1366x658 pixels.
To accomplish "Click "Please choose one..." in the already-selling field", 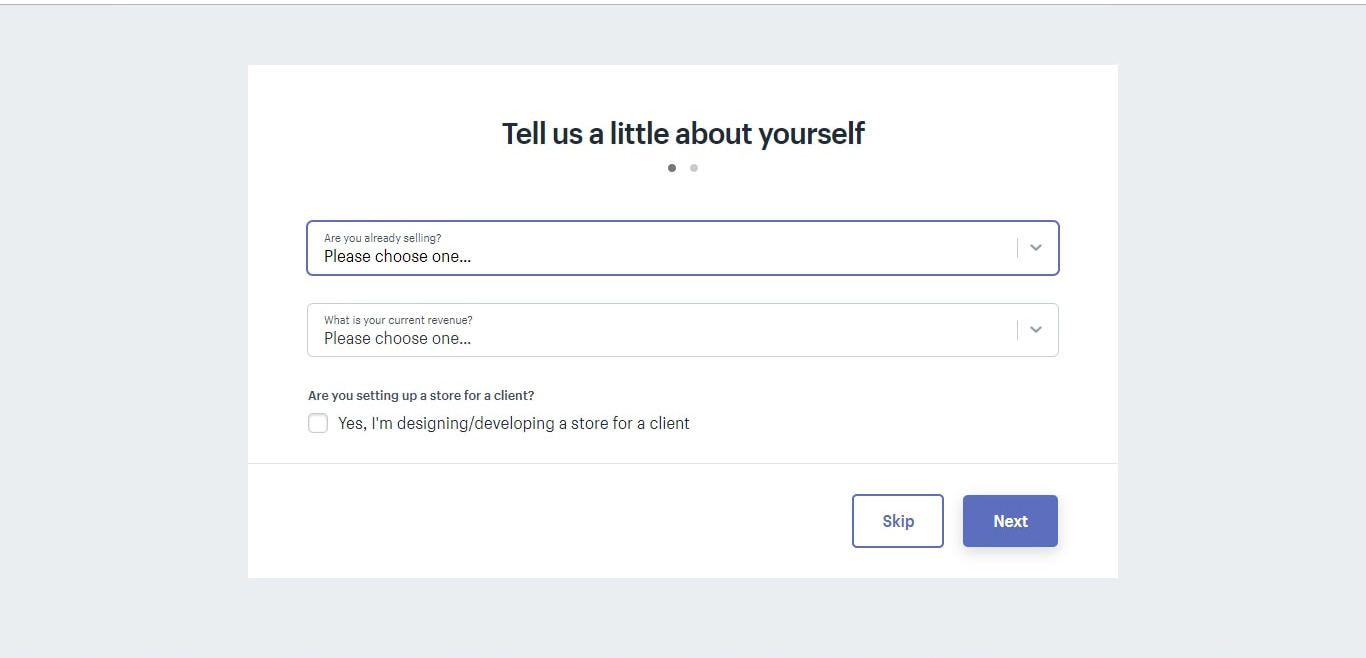I will coord(397,256).
